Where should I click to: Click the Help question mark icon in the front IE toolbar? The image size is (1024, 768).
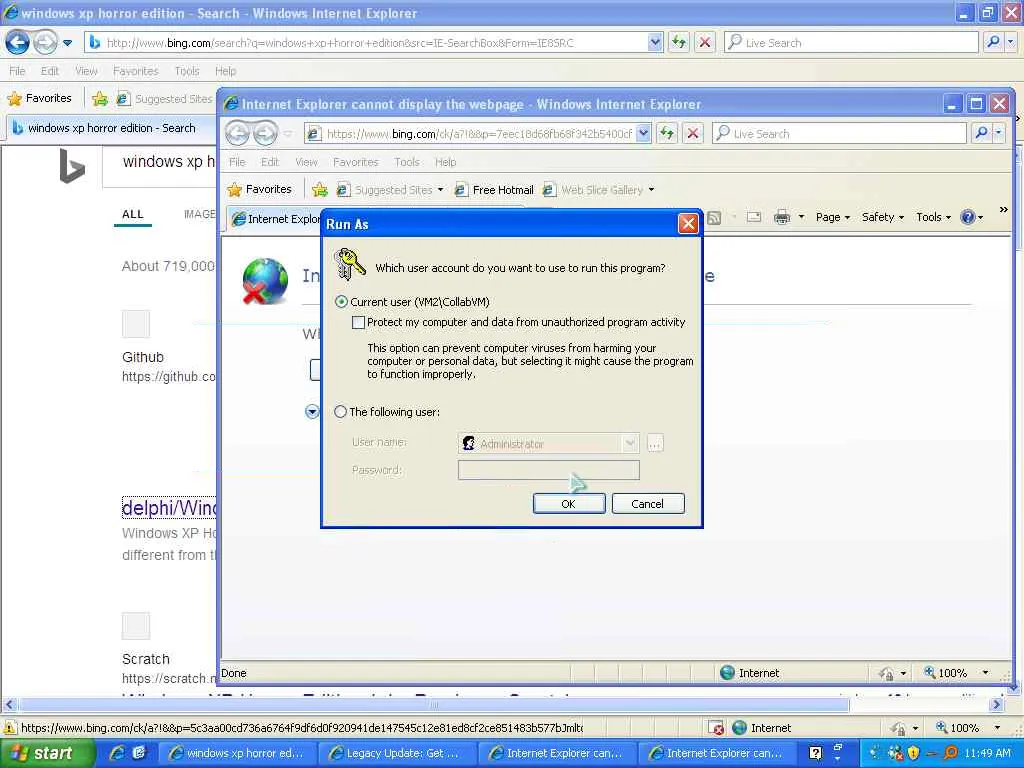tap(968, 217)
